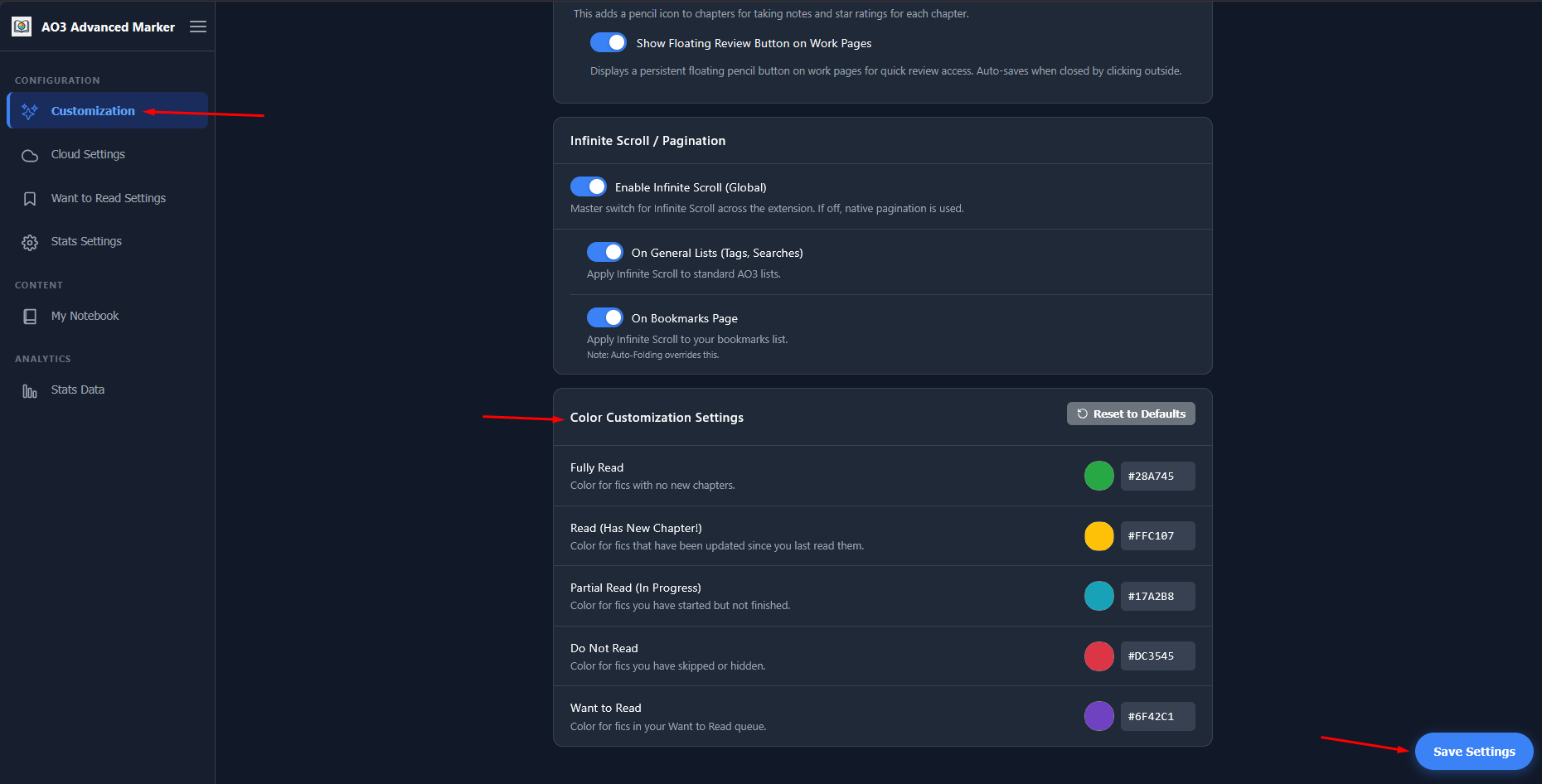This screenshot has height=784, width=1542.
Task: Open the Customization section
Action: pyautogui.click(x=108, y=111)
